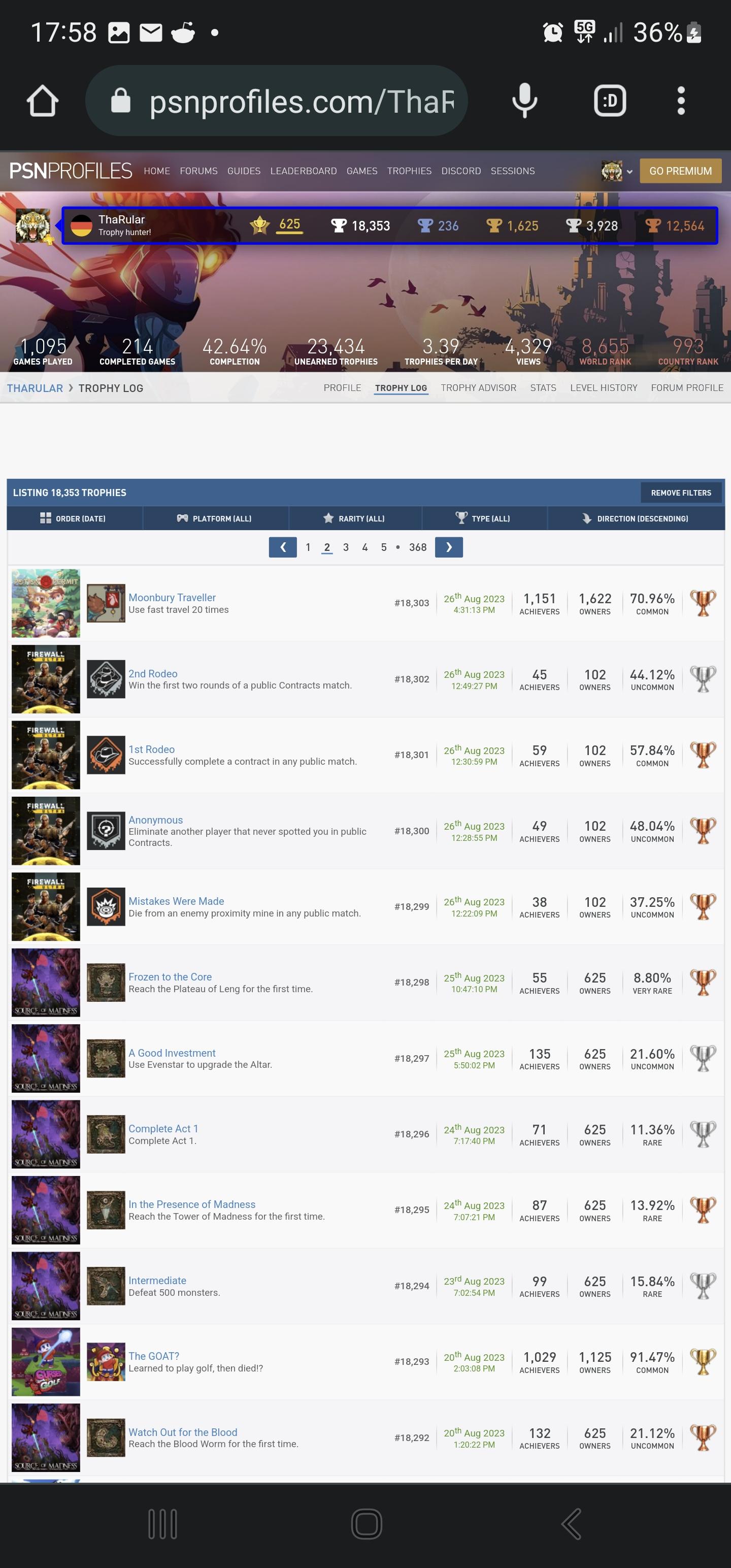
Task: Toggle Direction (Descending) sort order
Action: pos(636,518)
